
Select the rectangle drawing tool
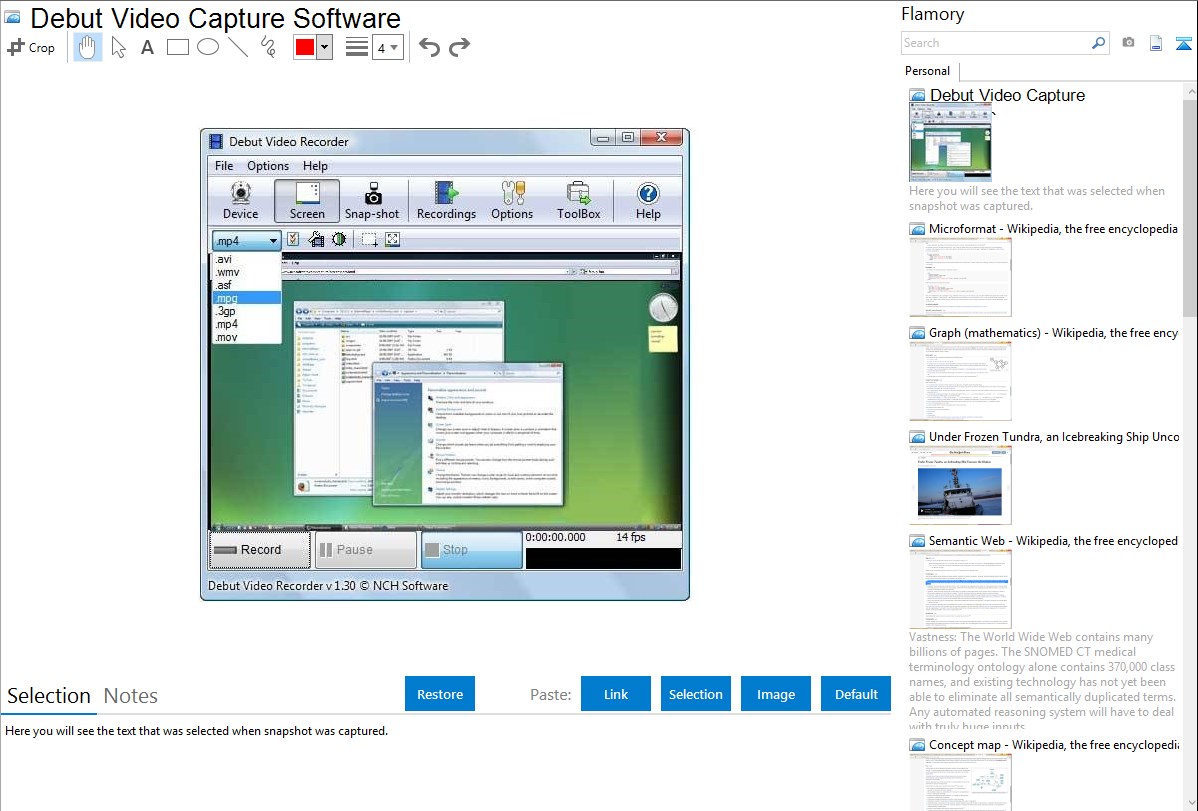177,47
